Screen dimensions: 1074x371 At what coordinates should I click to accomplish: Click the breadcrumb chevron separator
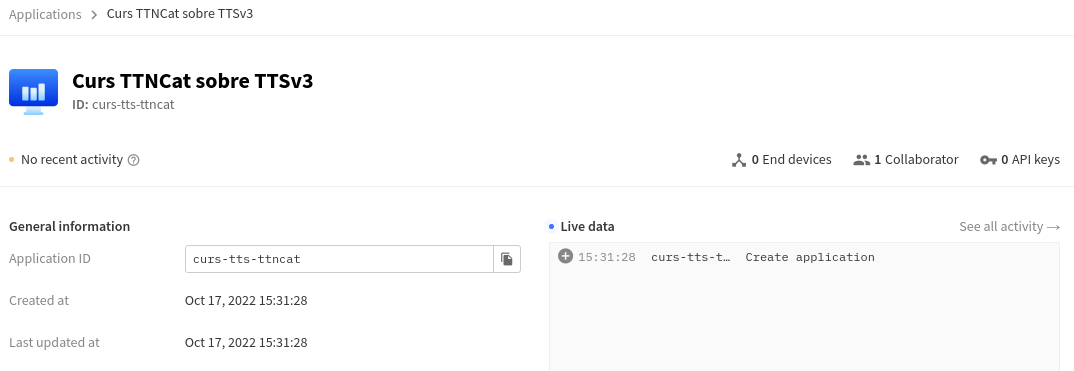(x=94, y=14)
